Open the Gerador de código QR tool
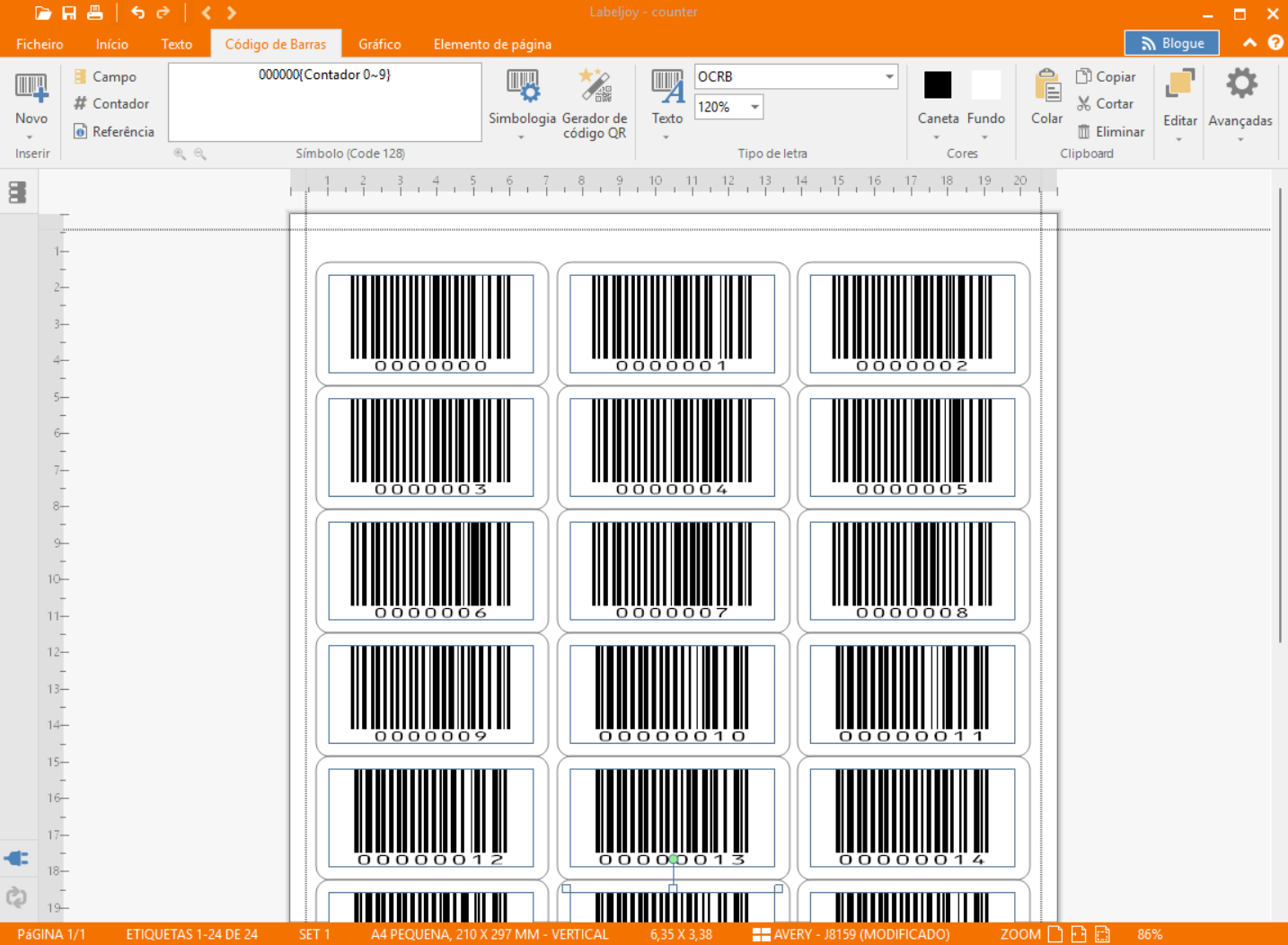This screenshot has height=945, width=1288. [595, 87]
